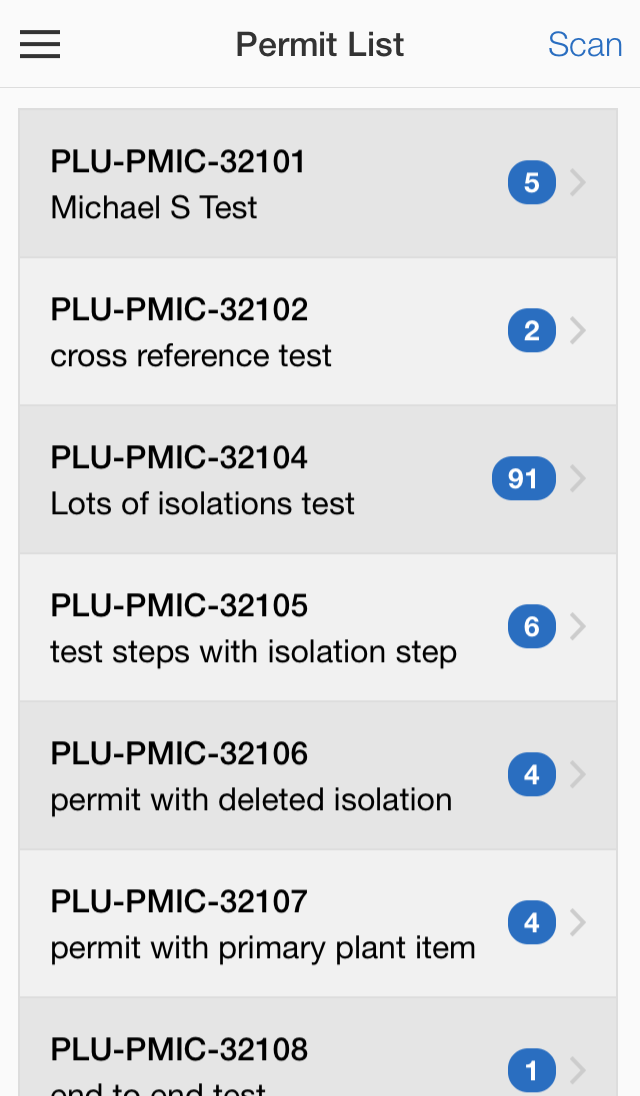Tap the Scan button
Viewport: 640px width, 1096px height.
(585, 45)
